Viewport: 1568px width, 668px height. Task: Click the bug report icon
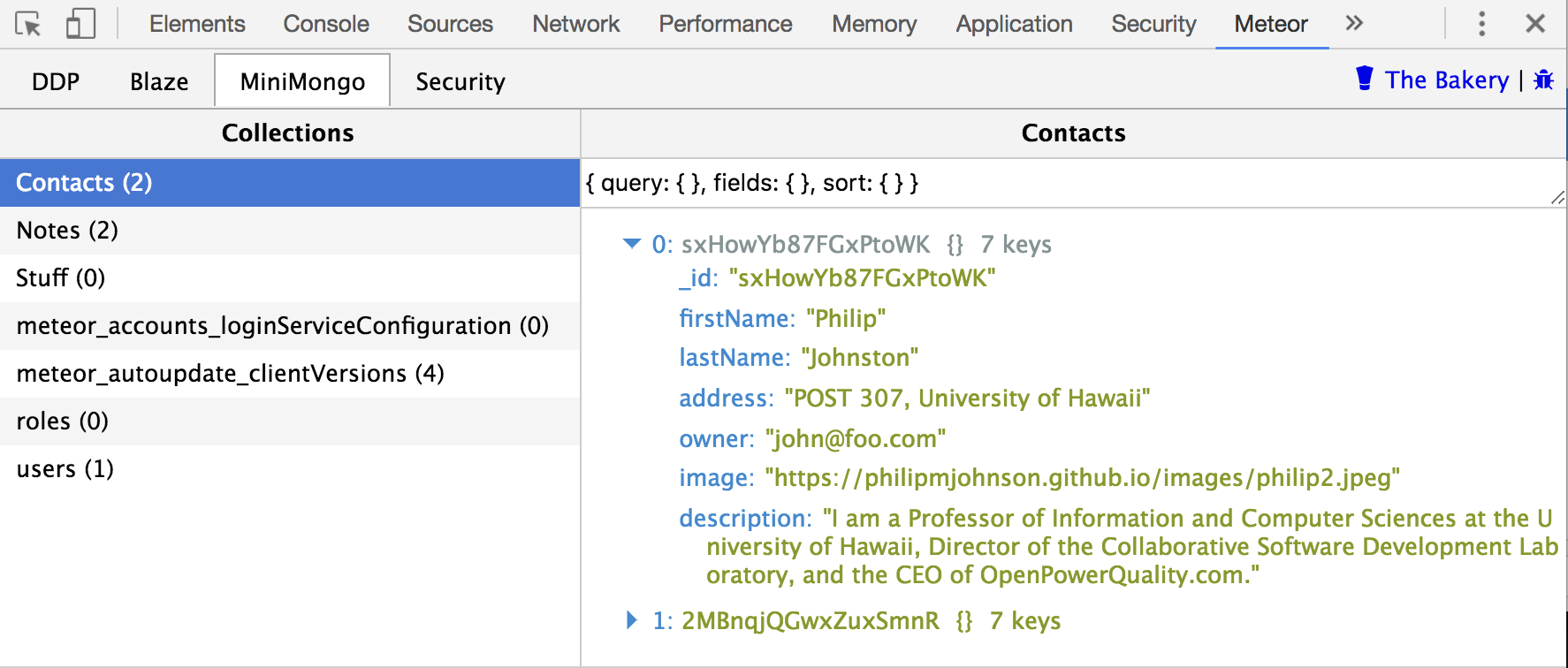[1543, 80]
